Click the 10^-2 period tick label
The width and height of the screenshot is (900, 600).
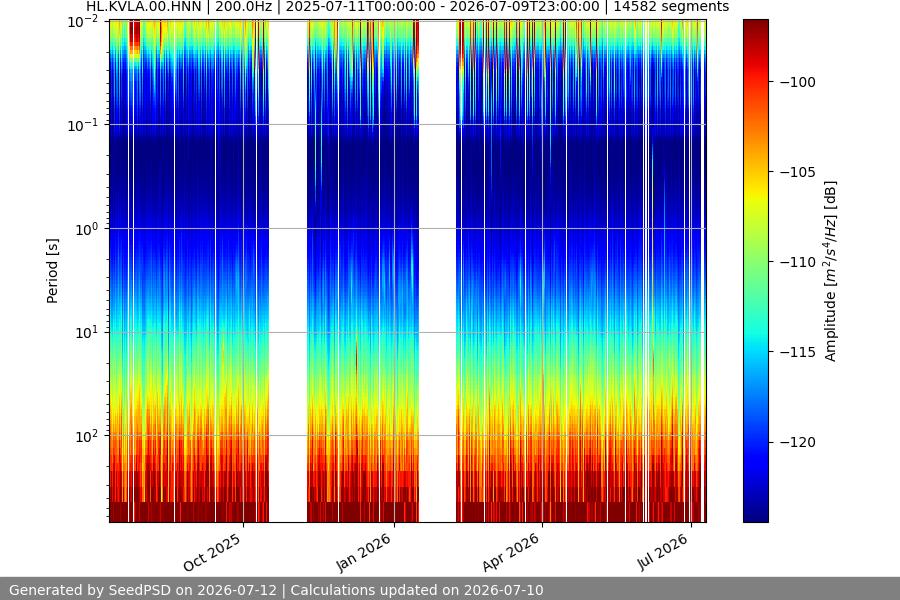83,22
